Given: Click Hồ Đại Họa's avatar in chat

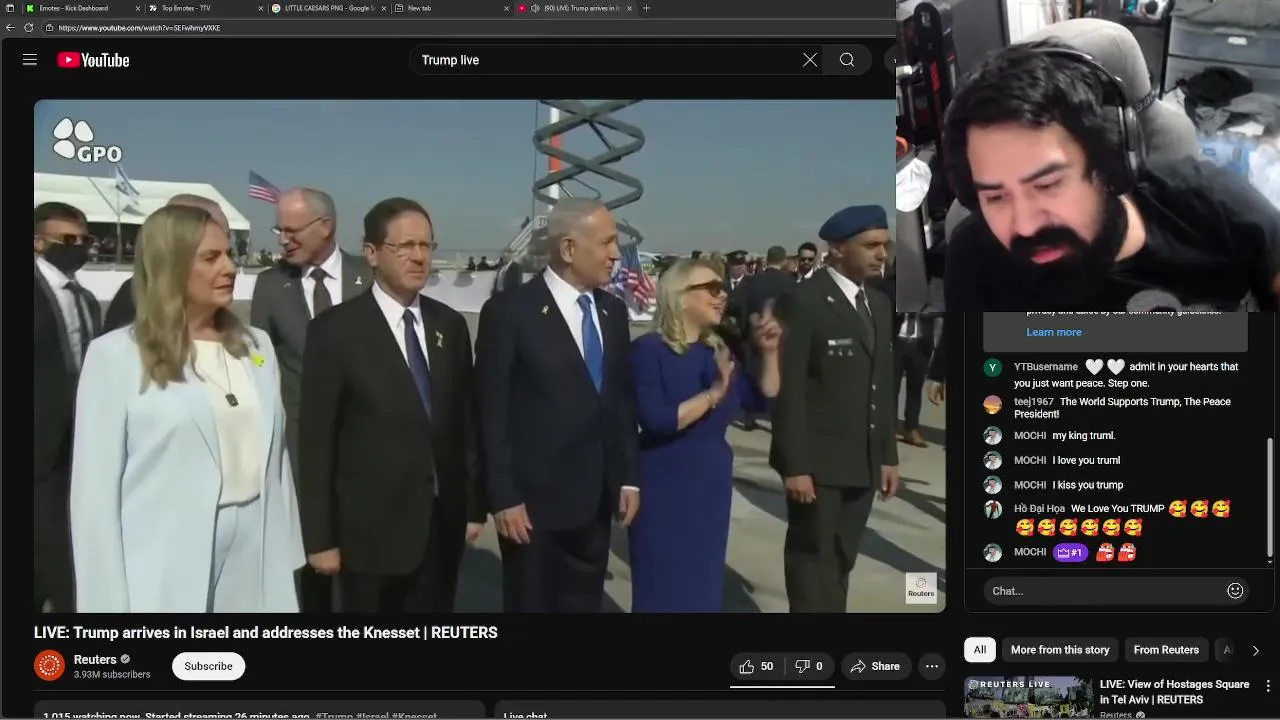Looking at the screenshot, I should click(x=992, y=509).
